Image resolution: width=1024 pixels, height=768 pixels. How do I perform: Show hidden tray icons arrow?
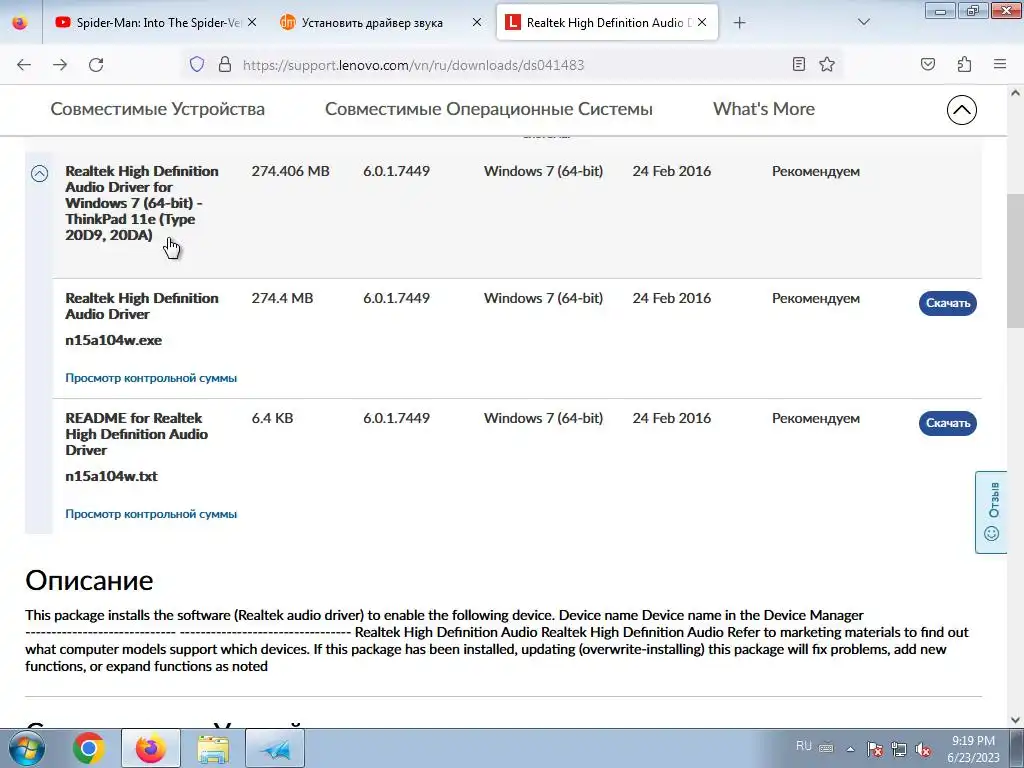[x=850, y=749]
